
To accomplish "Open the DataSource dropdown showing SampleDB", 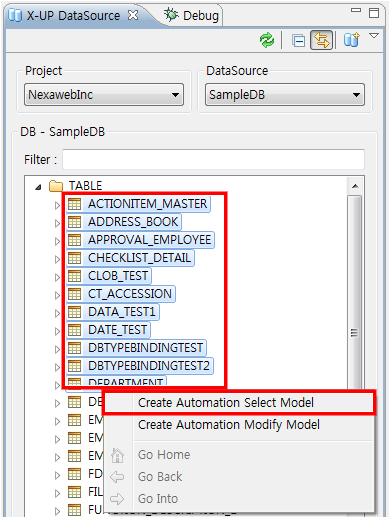I will [x=285, y=95].
